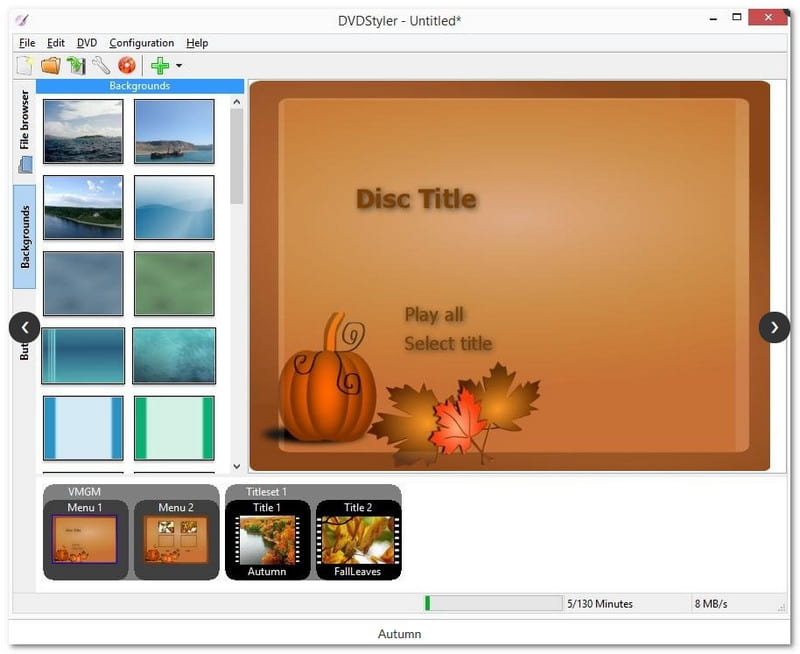Open the File menu
This screenshot has width=800, height=654.
[x=27, y=43]
